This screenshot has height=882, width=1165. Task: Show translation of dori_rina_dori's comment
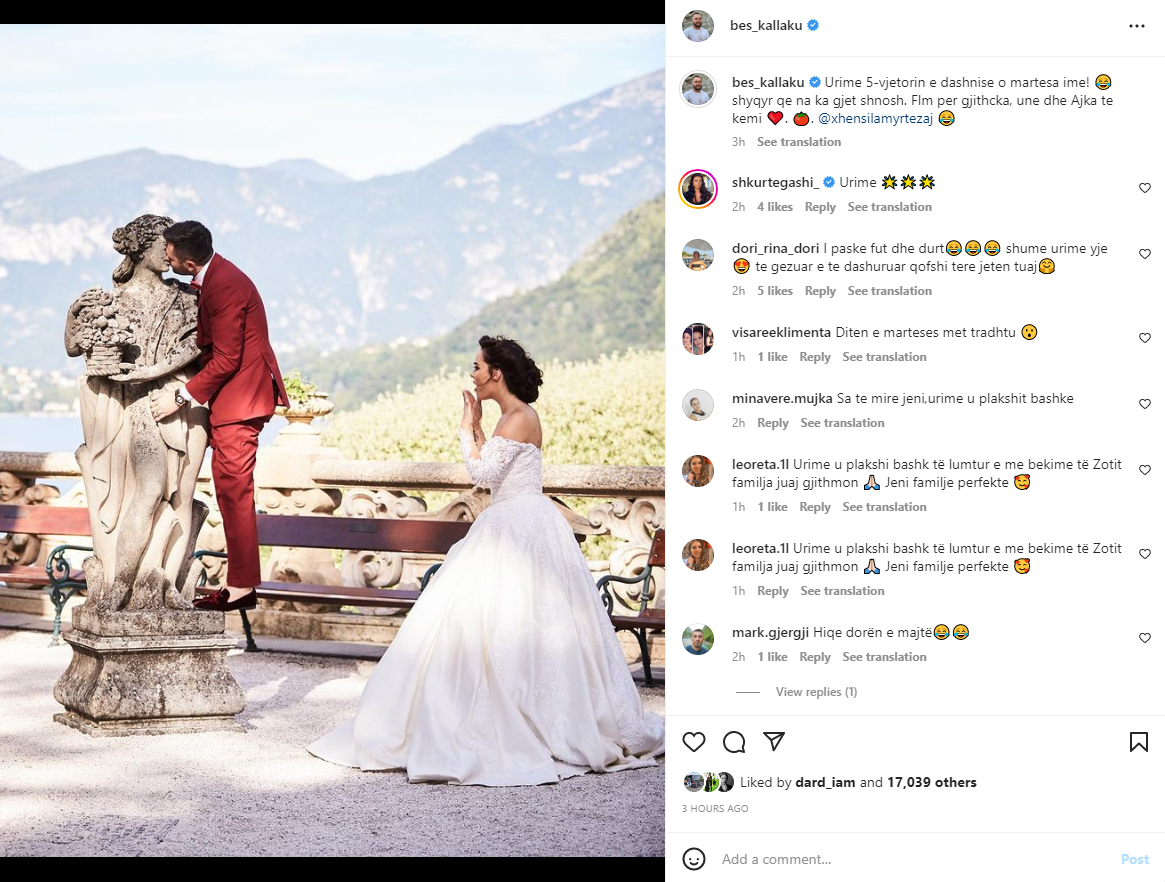[x=889, y=291]
